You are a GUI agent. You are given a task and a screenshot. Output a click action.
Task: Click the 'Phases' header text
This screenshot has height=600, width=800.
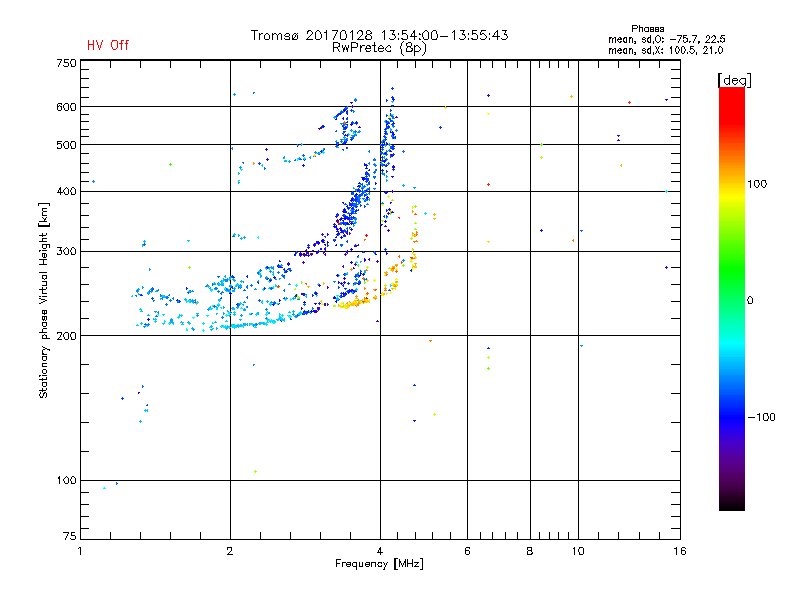coord(647,29)
